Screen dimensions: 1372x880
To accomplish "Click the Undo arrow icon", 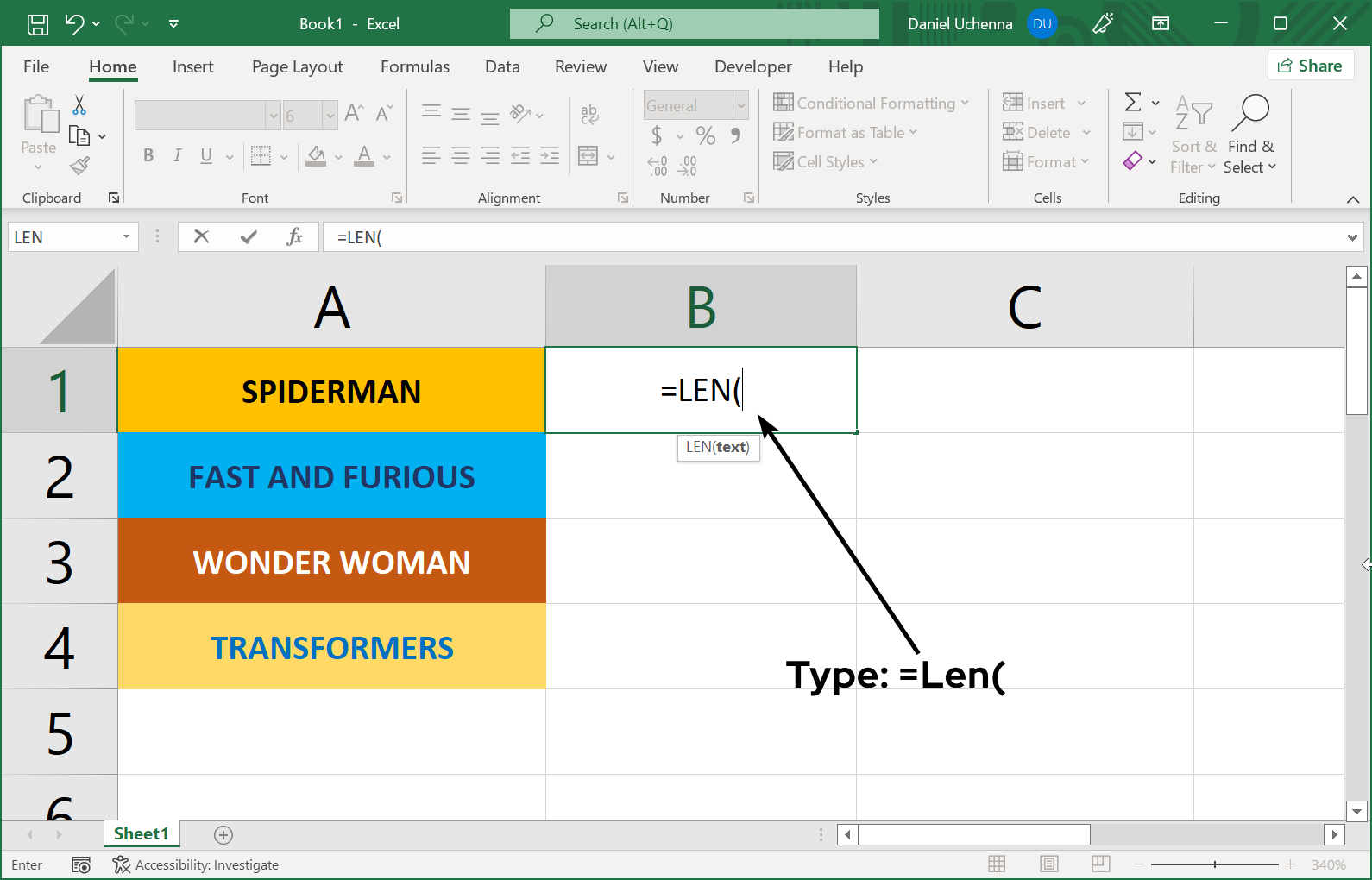I will pyautogui.click(x=74, y=24).
